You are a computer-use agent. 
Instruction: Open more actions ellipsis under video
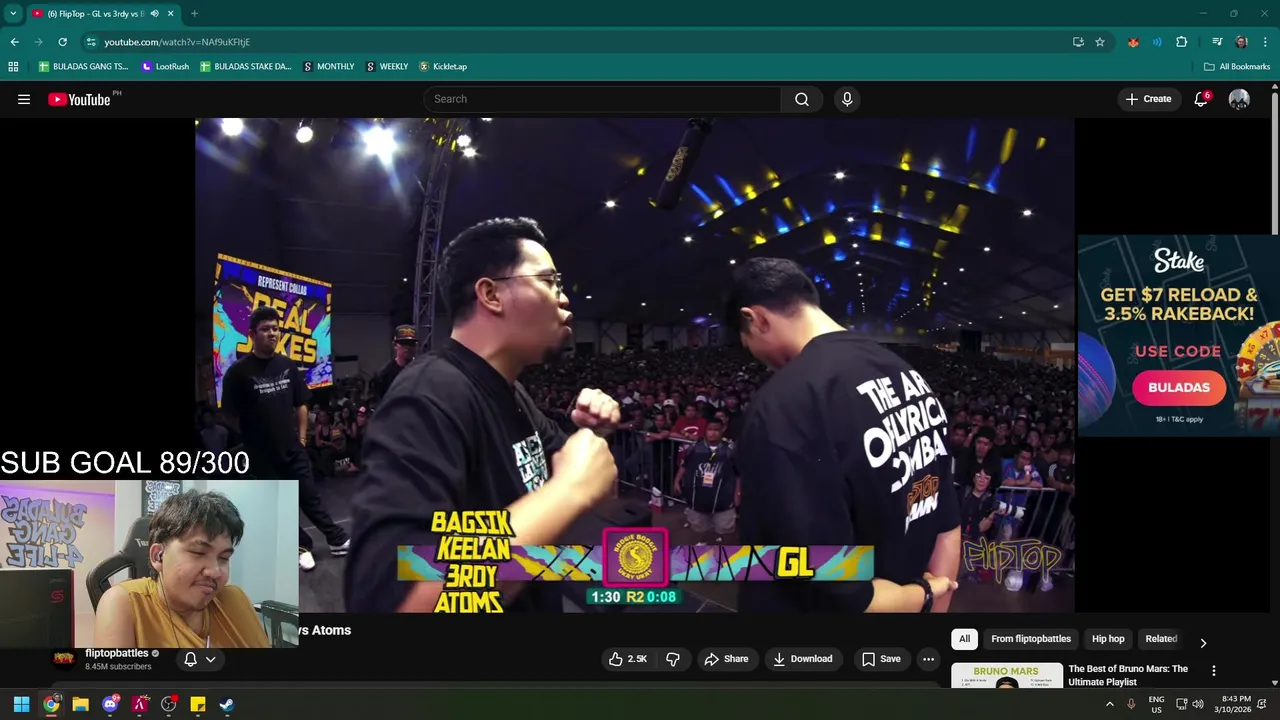point(928,659)
